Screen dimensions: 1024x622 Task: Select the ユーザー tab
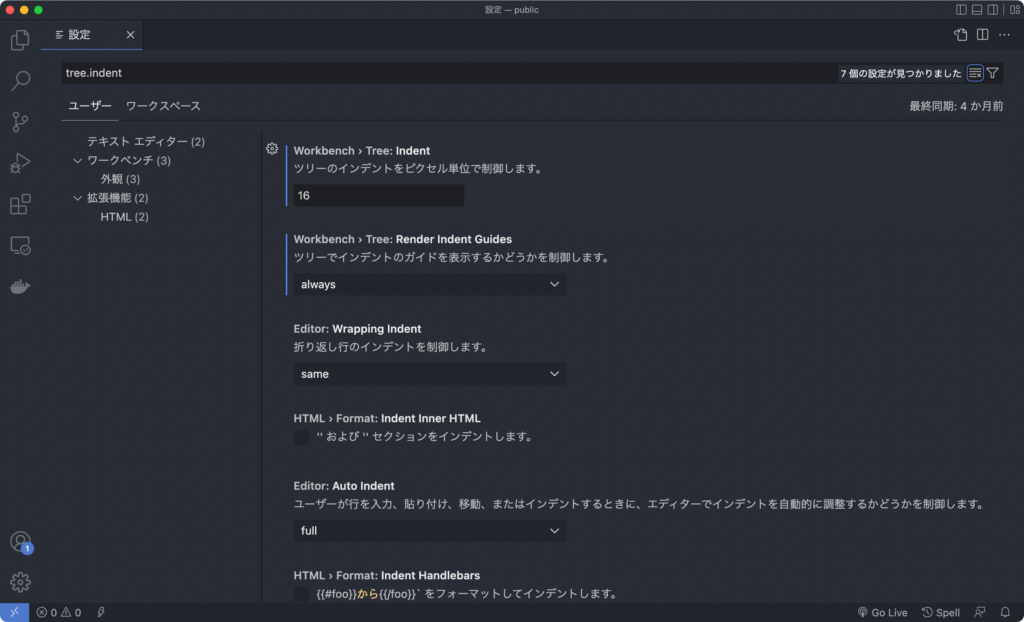[89, 105]
